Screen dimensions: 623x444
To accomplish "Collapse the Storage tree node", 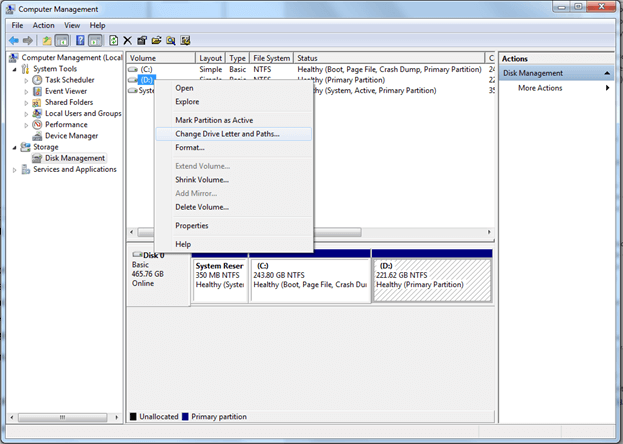I will coord(15,147).
